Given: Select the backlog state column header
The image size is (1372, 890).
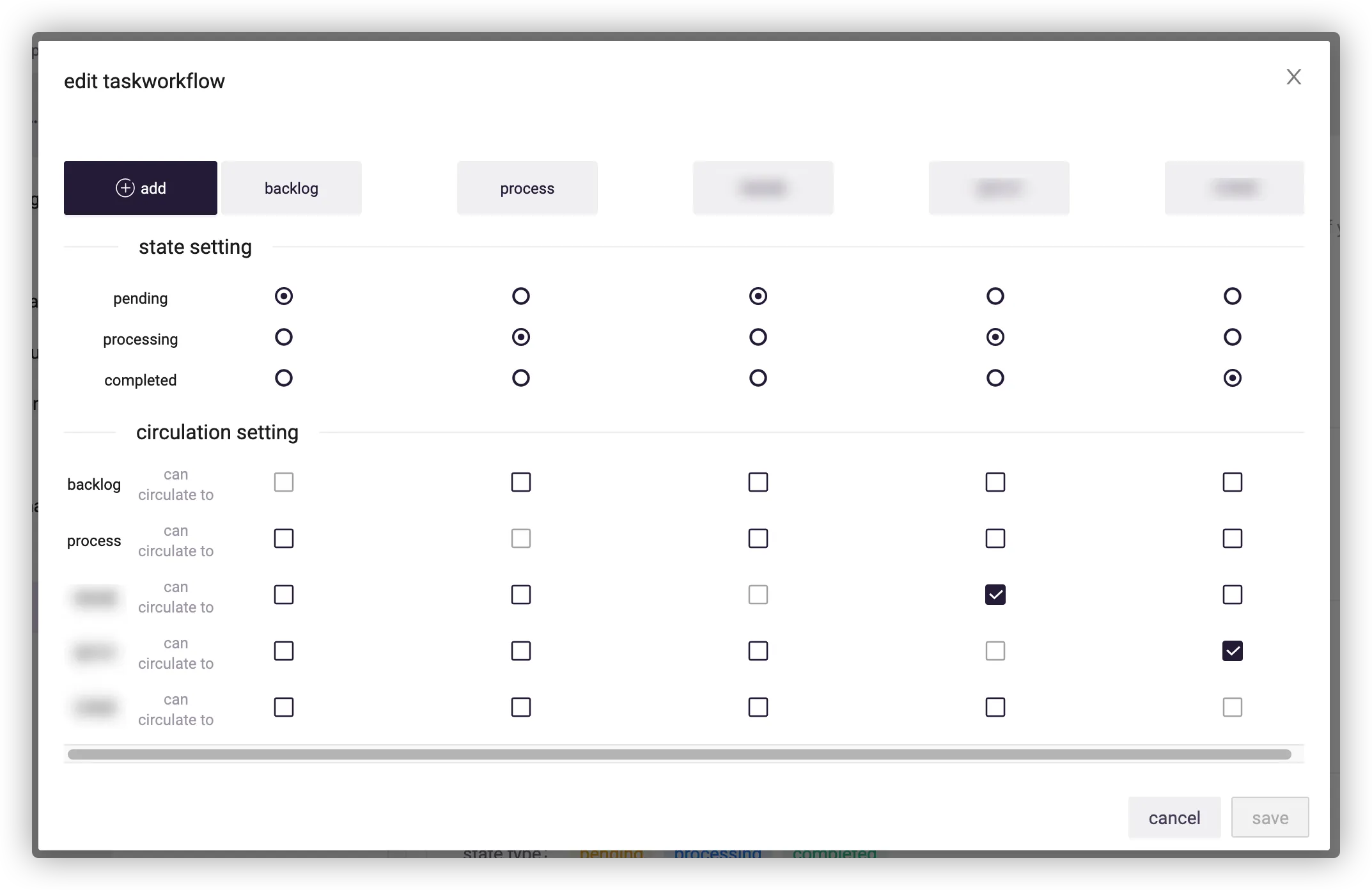Looking at the screenshot, I should click(292, 188).
